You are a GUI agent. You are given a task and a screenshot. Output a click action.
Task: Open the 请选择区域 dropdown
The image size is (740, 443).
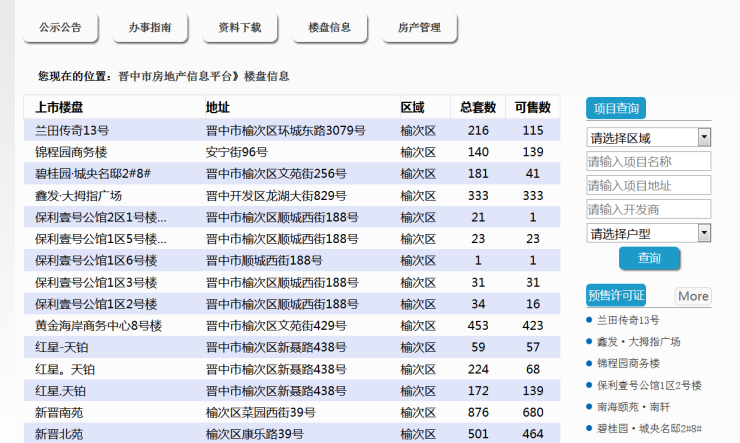(648, 138)
